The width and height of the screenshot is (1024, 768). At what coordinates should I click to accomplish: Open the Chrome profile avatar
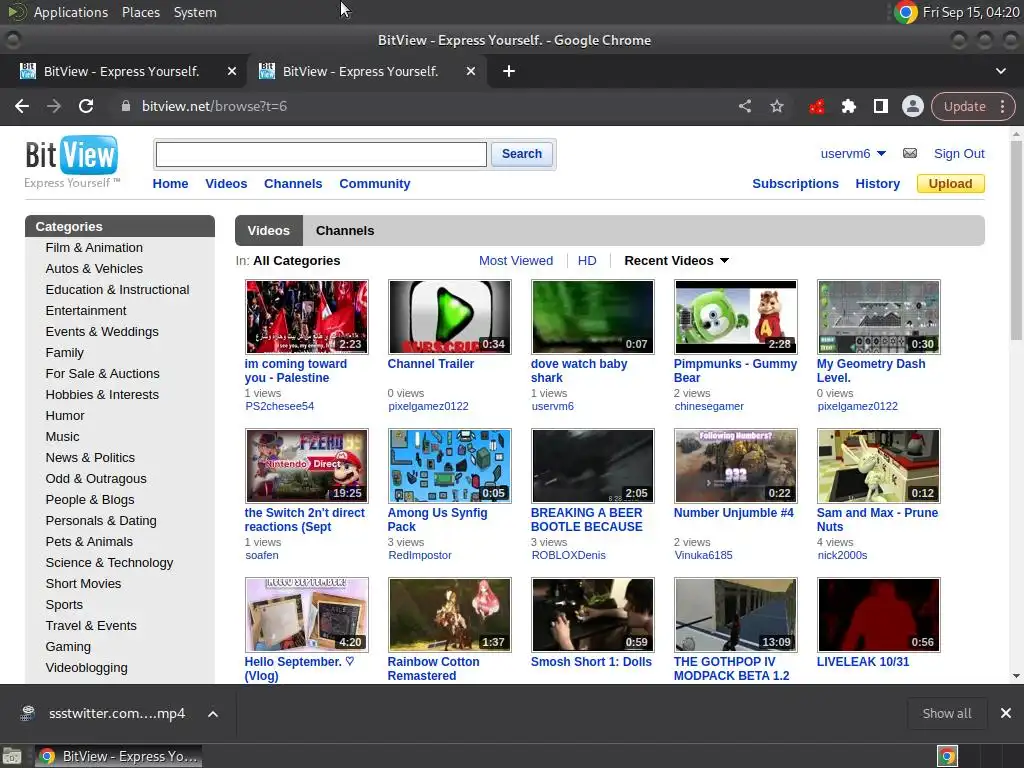(x=912, y=106)
